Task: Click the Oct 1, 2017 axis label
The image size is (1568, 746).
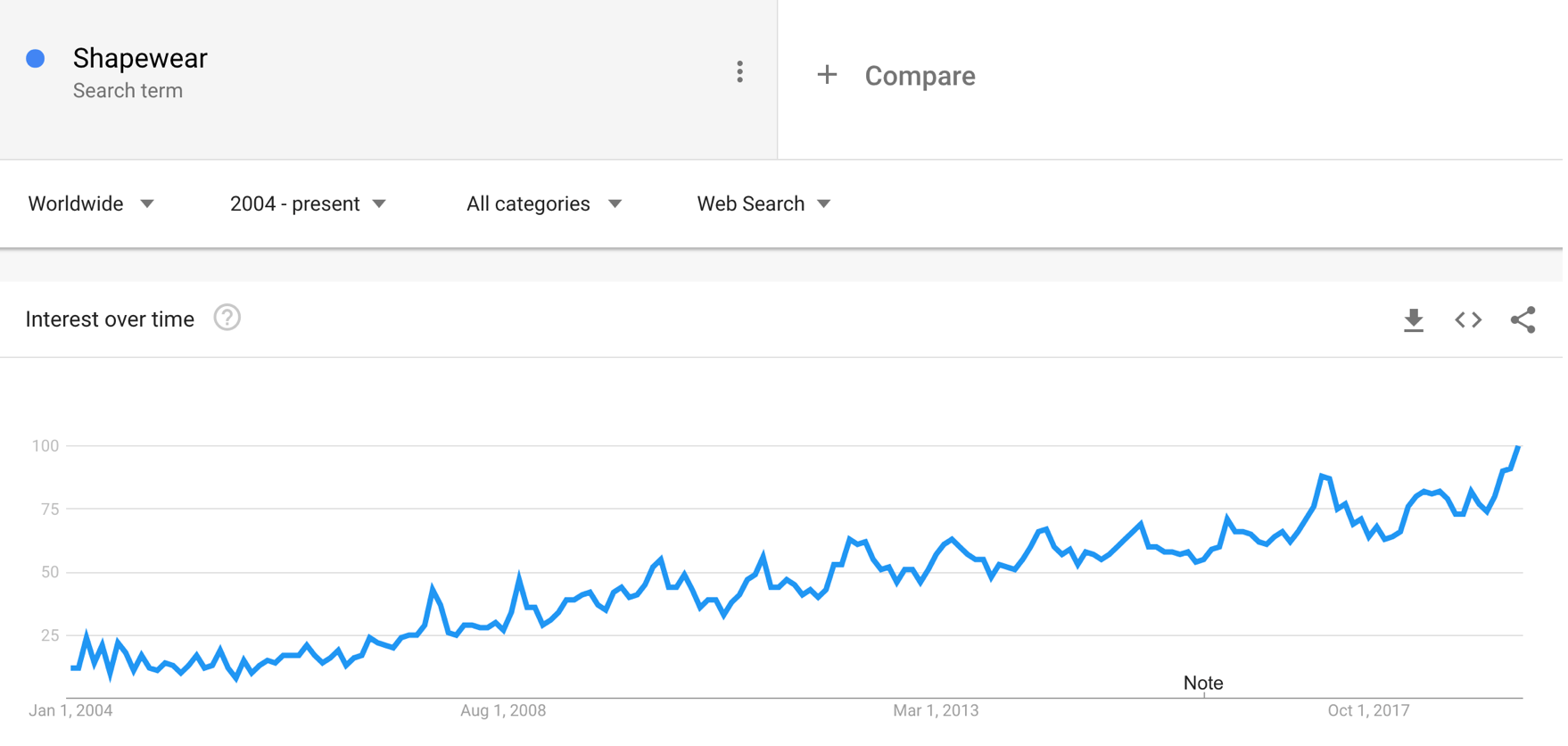Action: click(x=1368, y=711)
